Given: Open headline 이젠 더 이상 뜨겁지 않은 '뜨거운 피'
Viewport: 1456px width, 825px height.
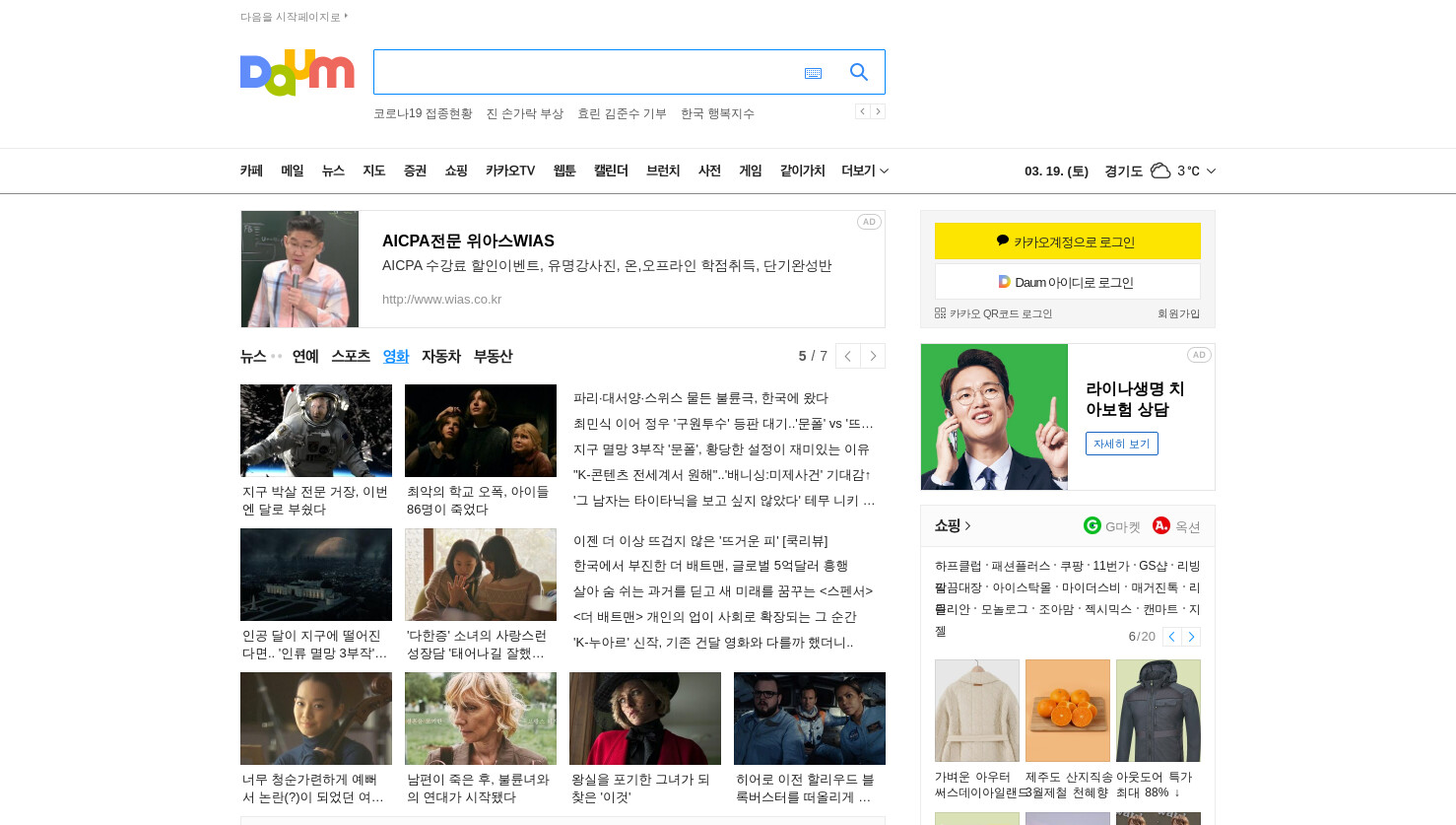Looking at the screenshot, I should 700,541.
